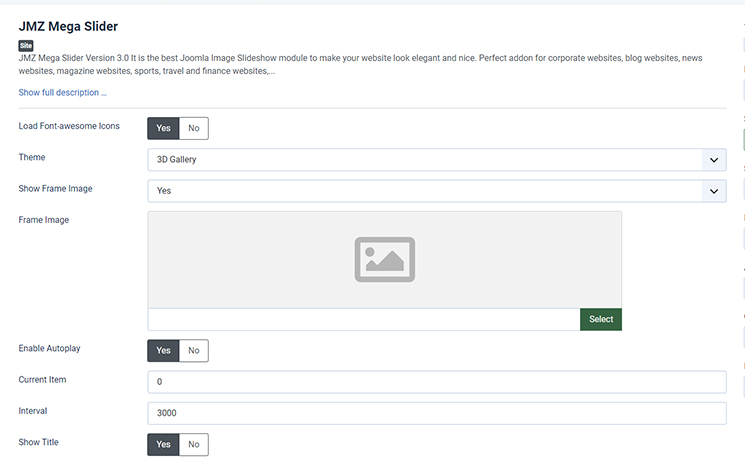The height and width of the screenshot is (463, 745).
Task: Click the Frame Image label
Action: pyautogui.click(x=44, y=220)
